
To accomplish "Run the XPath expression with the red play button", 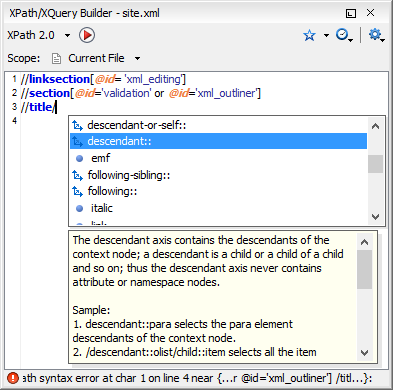I will (x=87, y=35).
